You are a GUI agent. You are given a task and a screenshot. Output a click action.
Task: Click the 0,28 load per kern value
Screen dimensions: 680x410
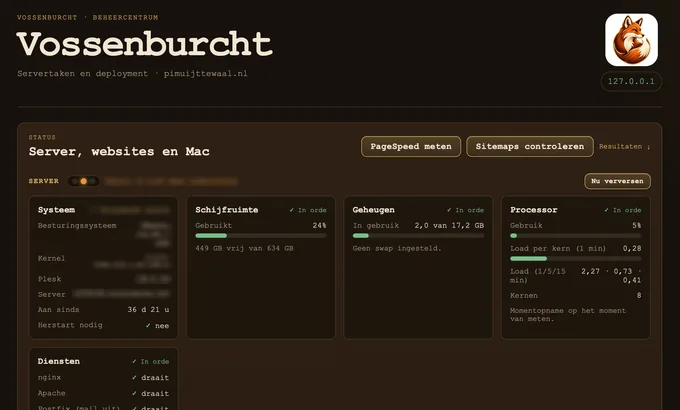(632, 248)
